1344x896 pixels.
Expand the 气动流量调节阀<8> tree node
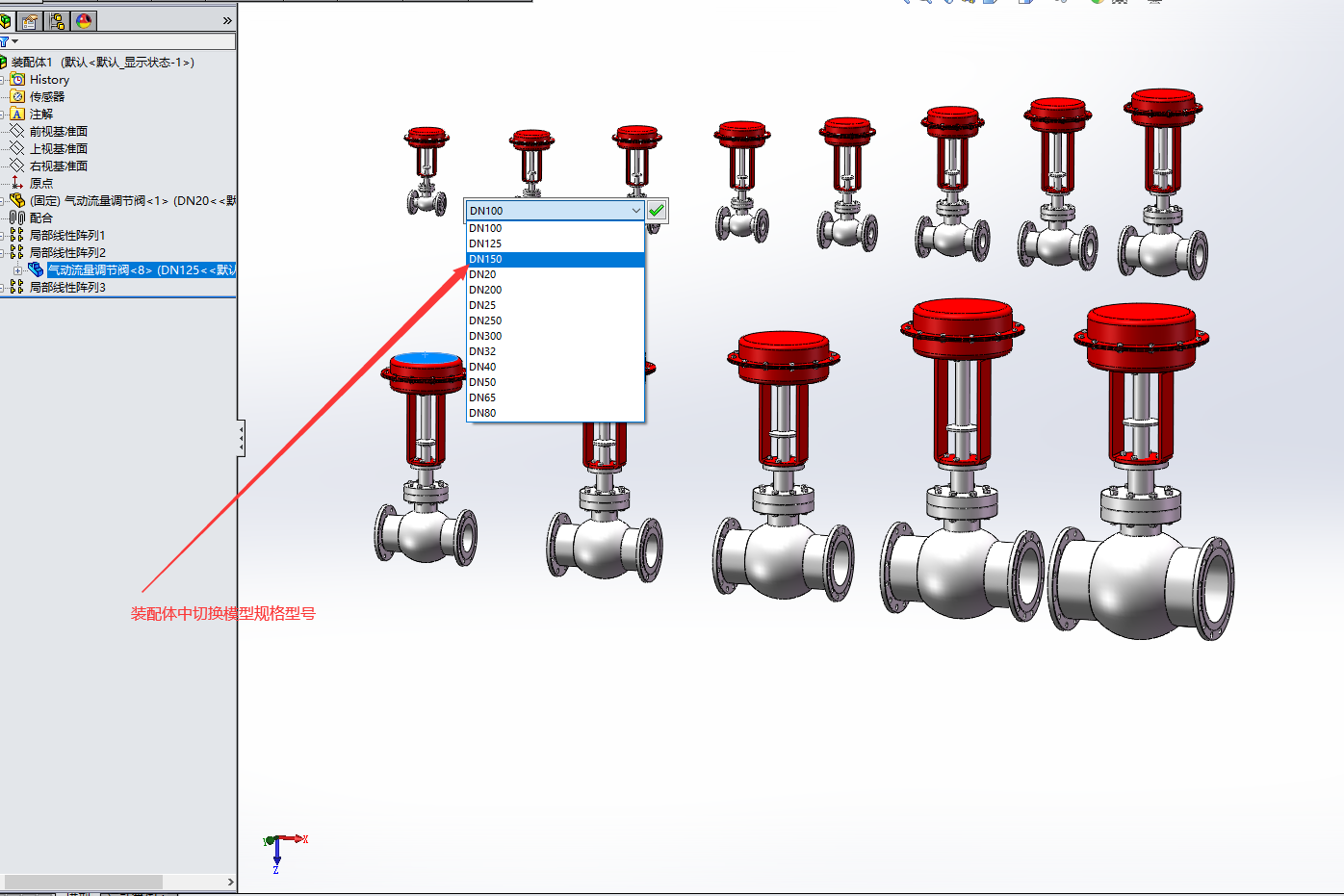pyautogui.click(x=17, y=270)
